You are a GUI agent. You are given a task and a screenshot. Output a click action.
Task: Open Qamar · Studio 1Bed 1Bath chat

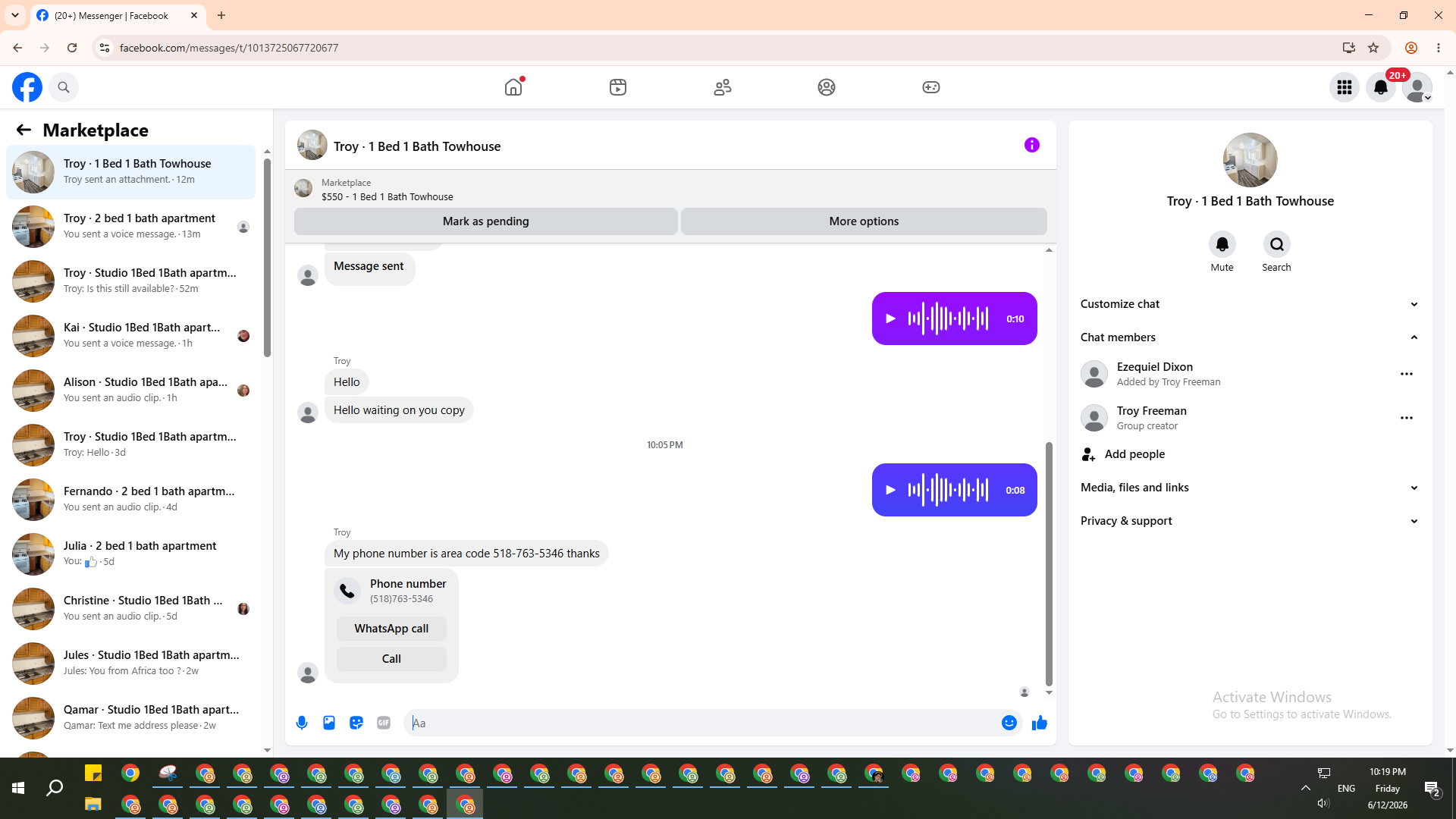click(x=130, y=717)
